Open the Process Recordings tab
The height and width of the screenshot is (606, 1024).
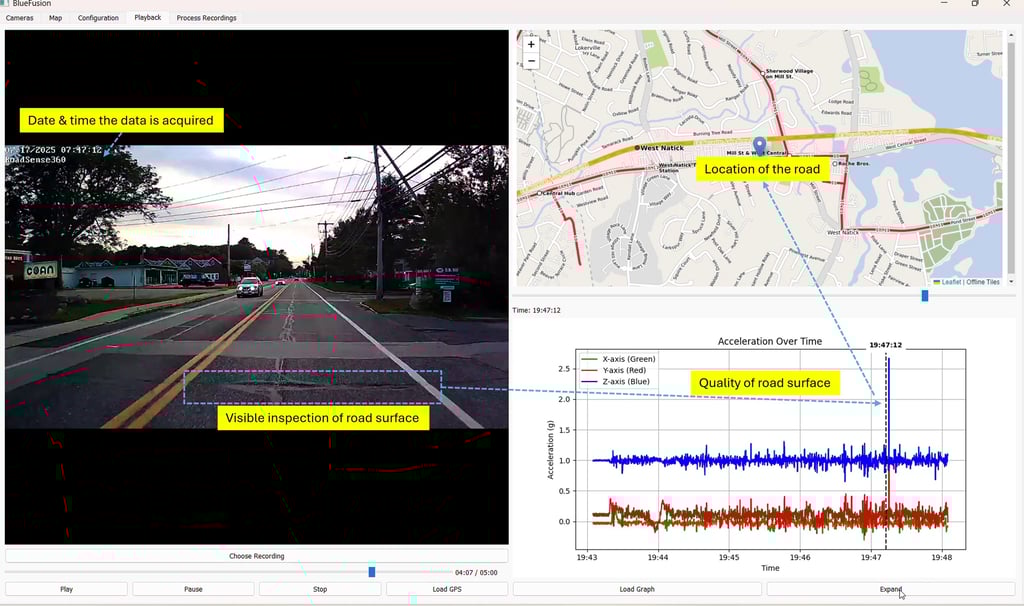(206, 18)
